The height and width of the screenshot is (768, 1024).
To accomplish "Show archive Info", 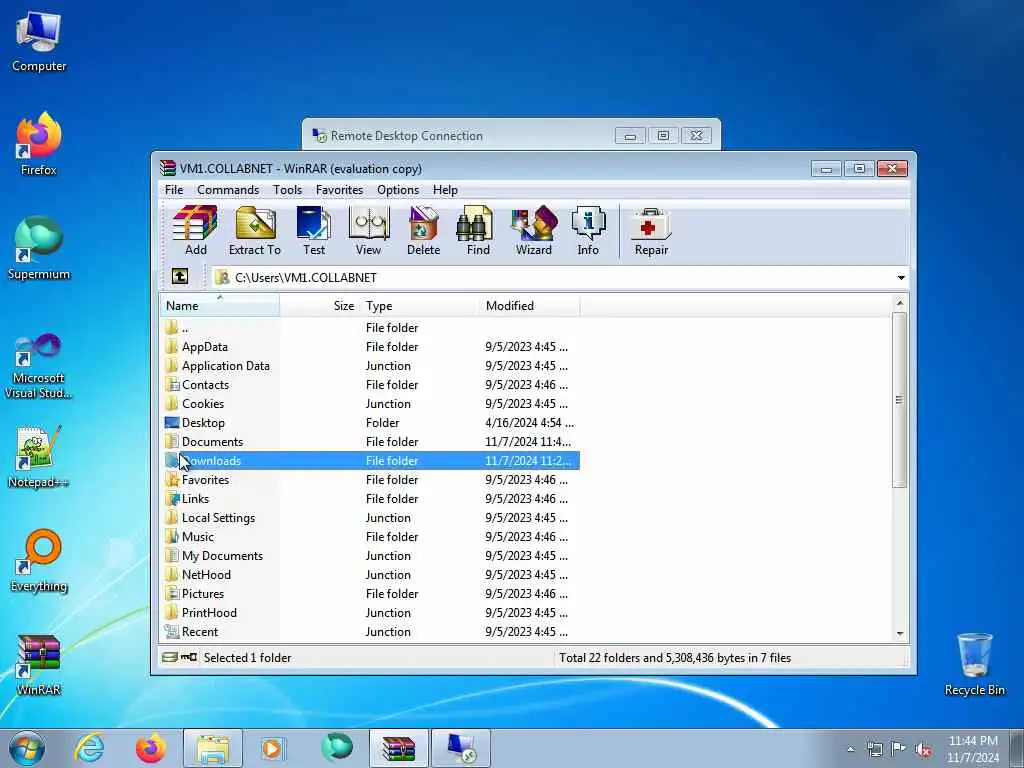I will click(x=588, y=231).
